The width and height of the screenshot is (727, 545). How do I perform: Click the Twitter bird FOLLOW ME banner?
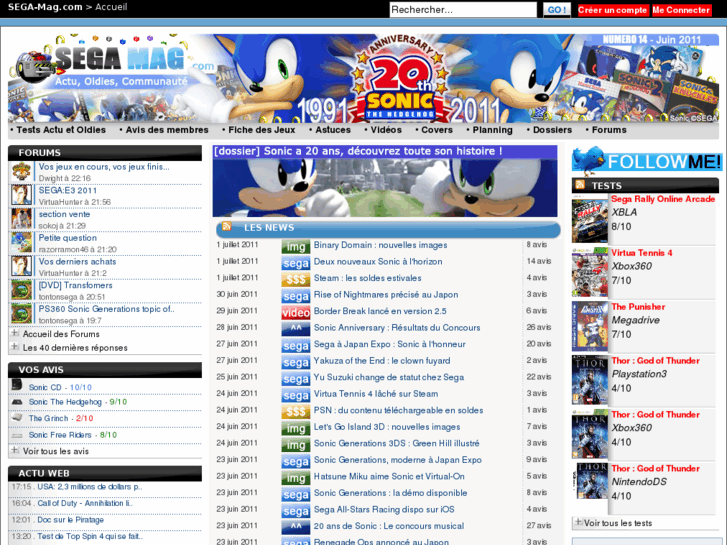pyautogui.click(x=646, y=160)
